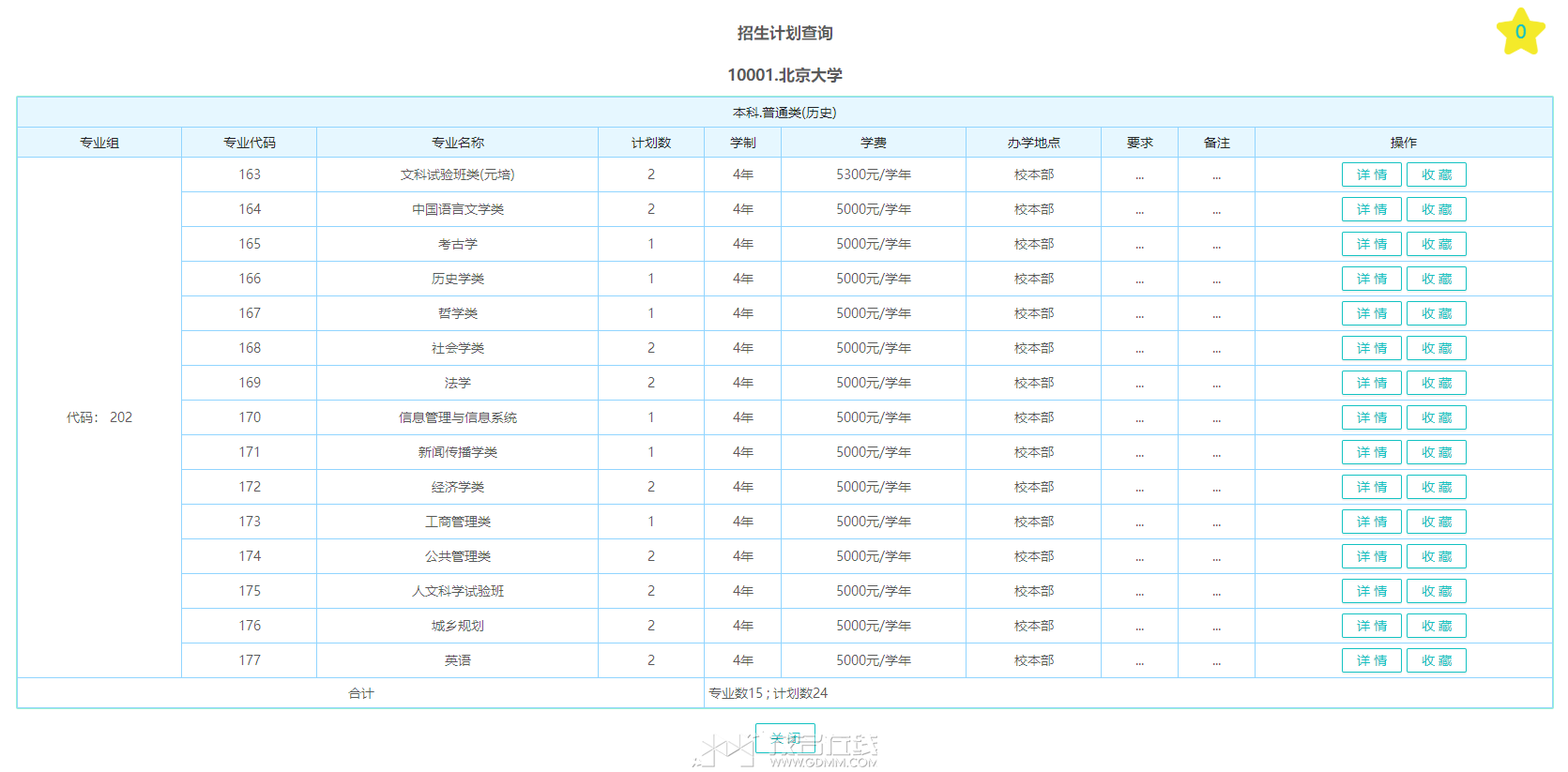
Task: Open details for 哲学类
Action: pos(1371,313)
